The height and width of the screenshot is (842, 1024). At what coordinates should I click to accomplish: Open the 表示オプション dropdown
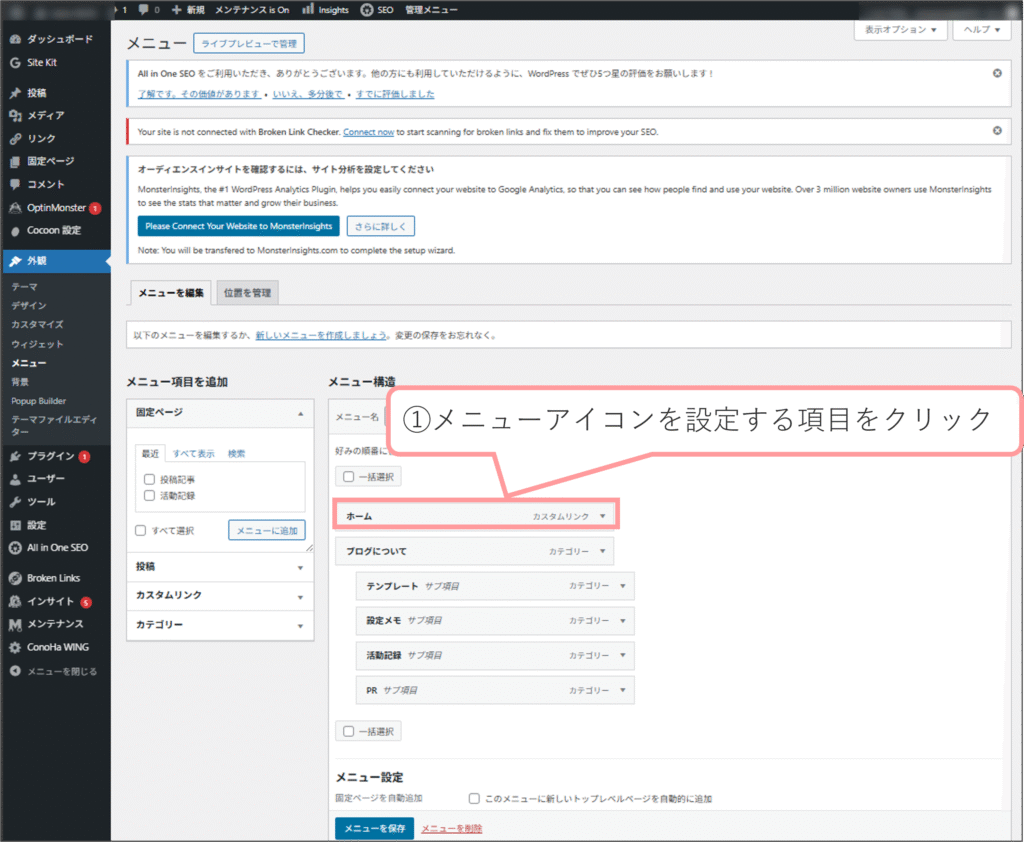900,30
